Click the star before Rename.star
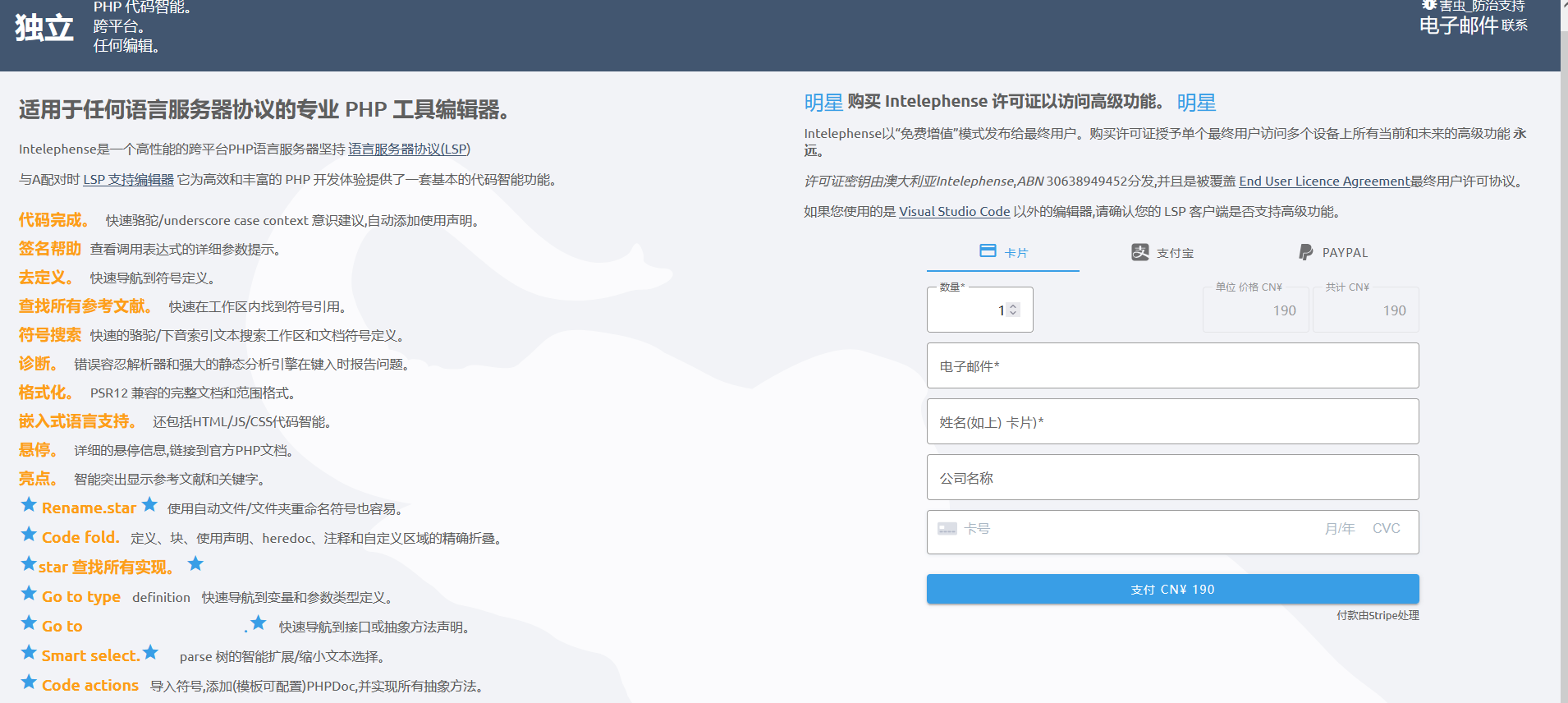 pos(29,504)
